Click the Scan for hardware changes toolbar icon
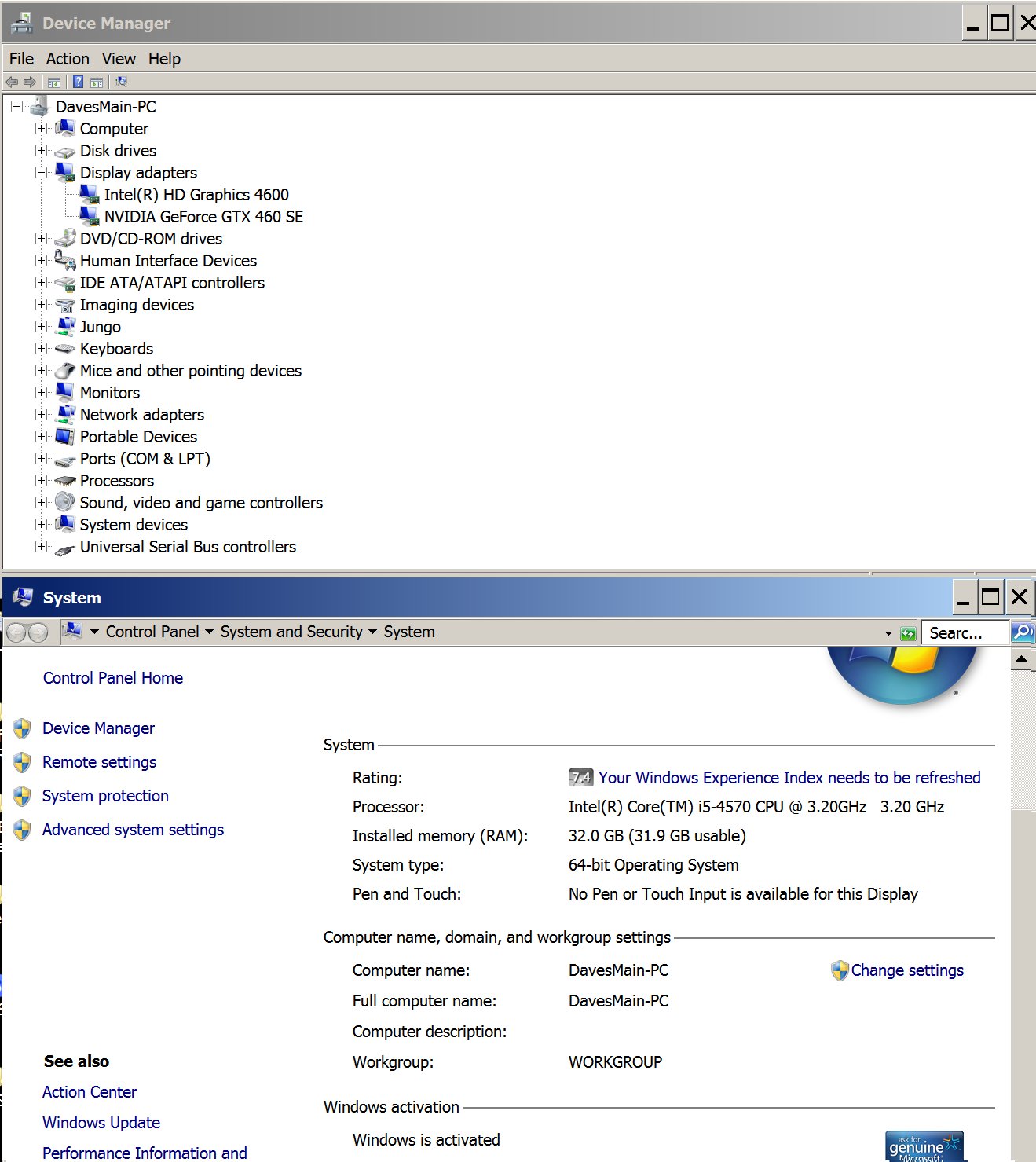Viewport: 1036px width, 1162px height. [120, 82]
